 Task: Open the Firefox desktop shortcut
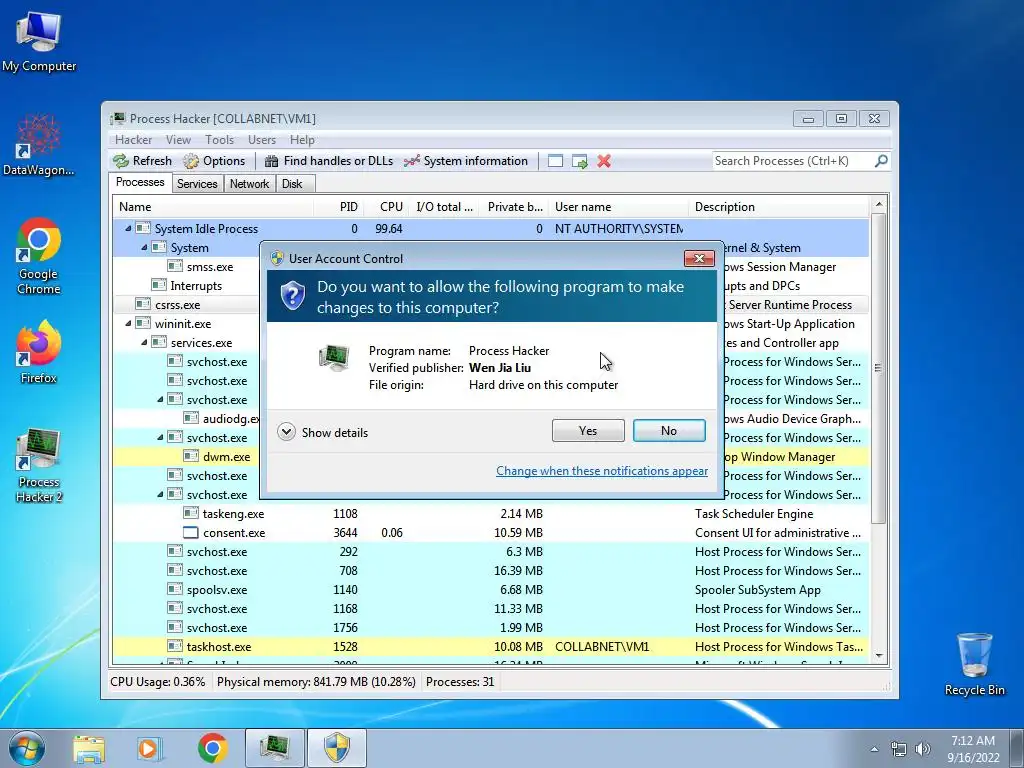[x=39, y=351]
